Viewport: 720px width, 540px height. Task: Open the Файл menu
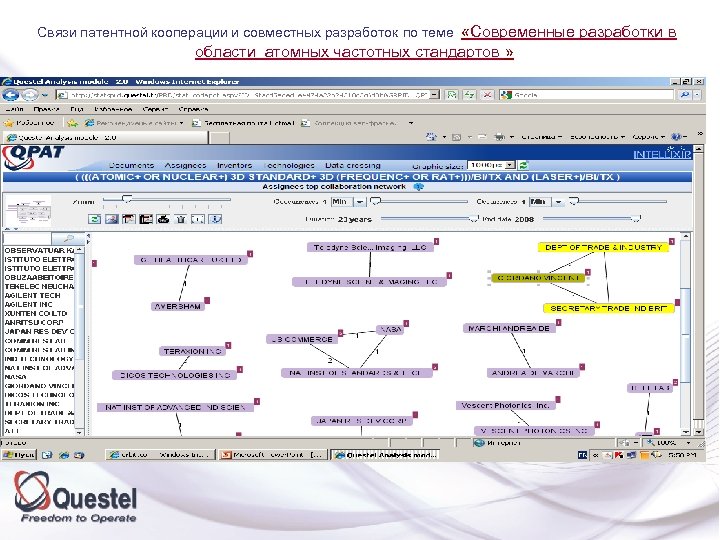(x=15, y=109)
